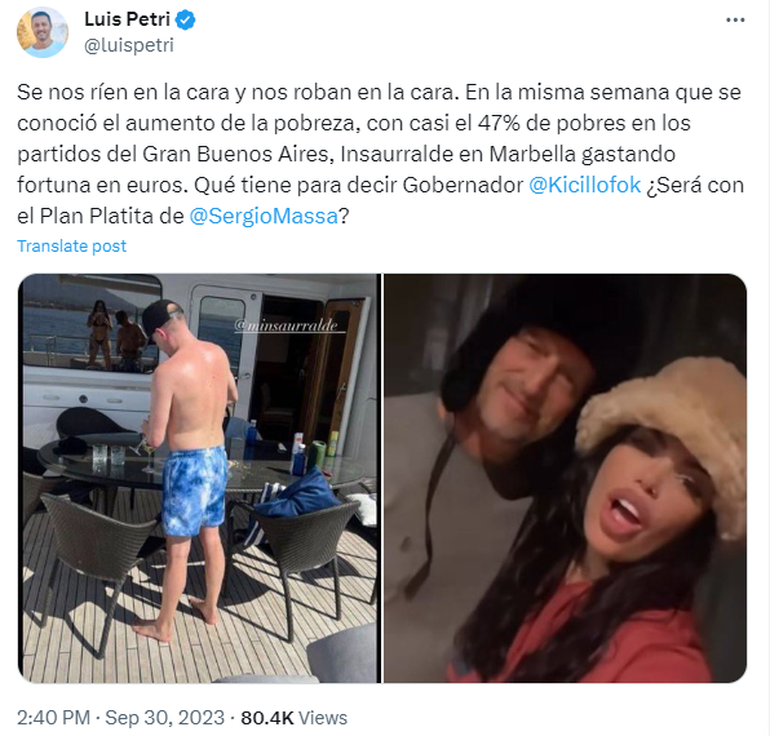770x736 pixels.
Task: Open the three-dot more options menu
Action: 735,20
